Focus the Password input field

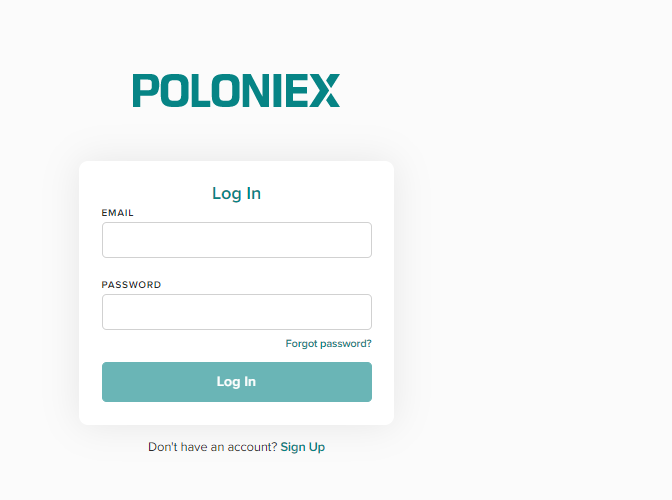tap(237, 312)
